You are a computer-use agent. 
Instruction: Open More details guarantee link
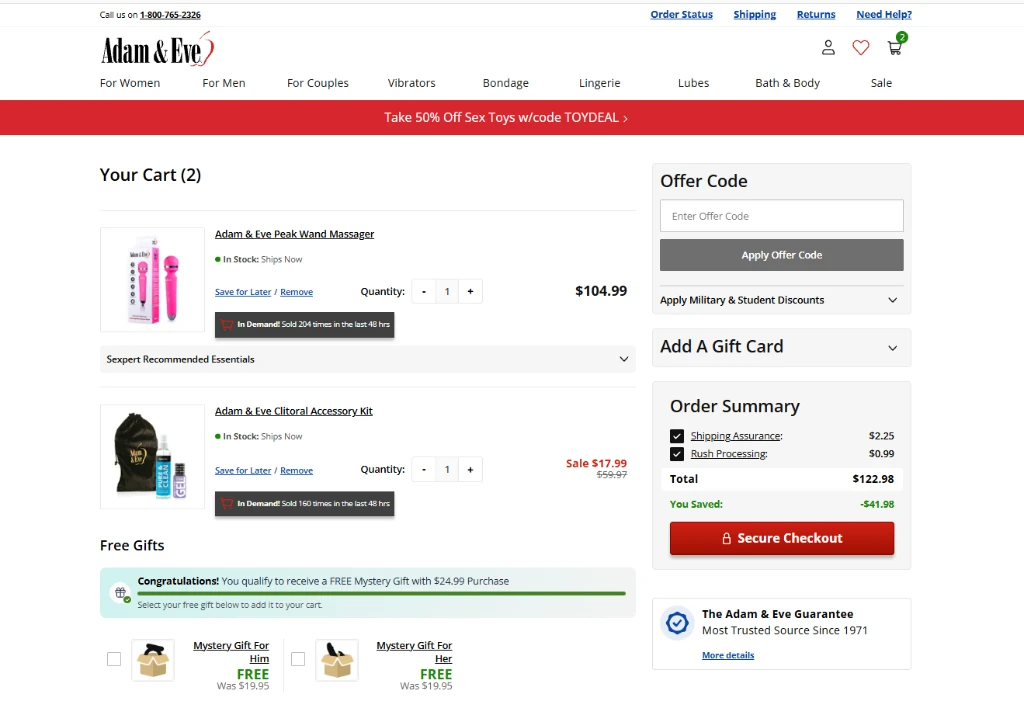(x=728, y=655)
